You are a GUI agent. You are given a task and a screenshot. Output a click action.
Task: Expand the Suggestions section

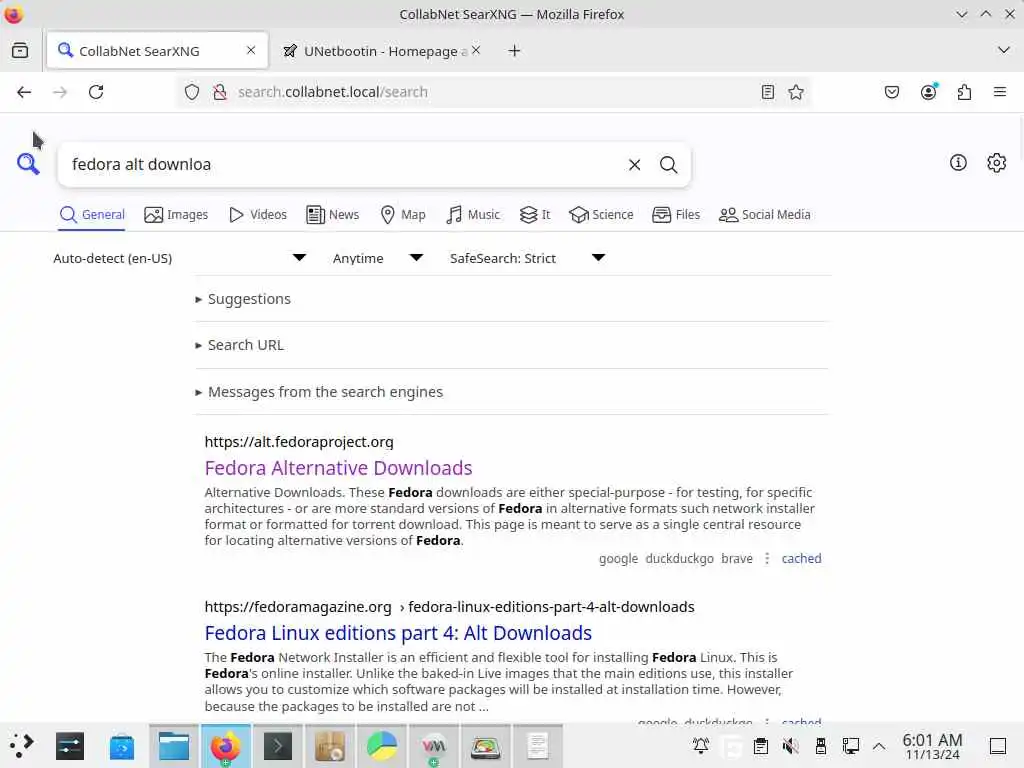(x=243, y=299)
